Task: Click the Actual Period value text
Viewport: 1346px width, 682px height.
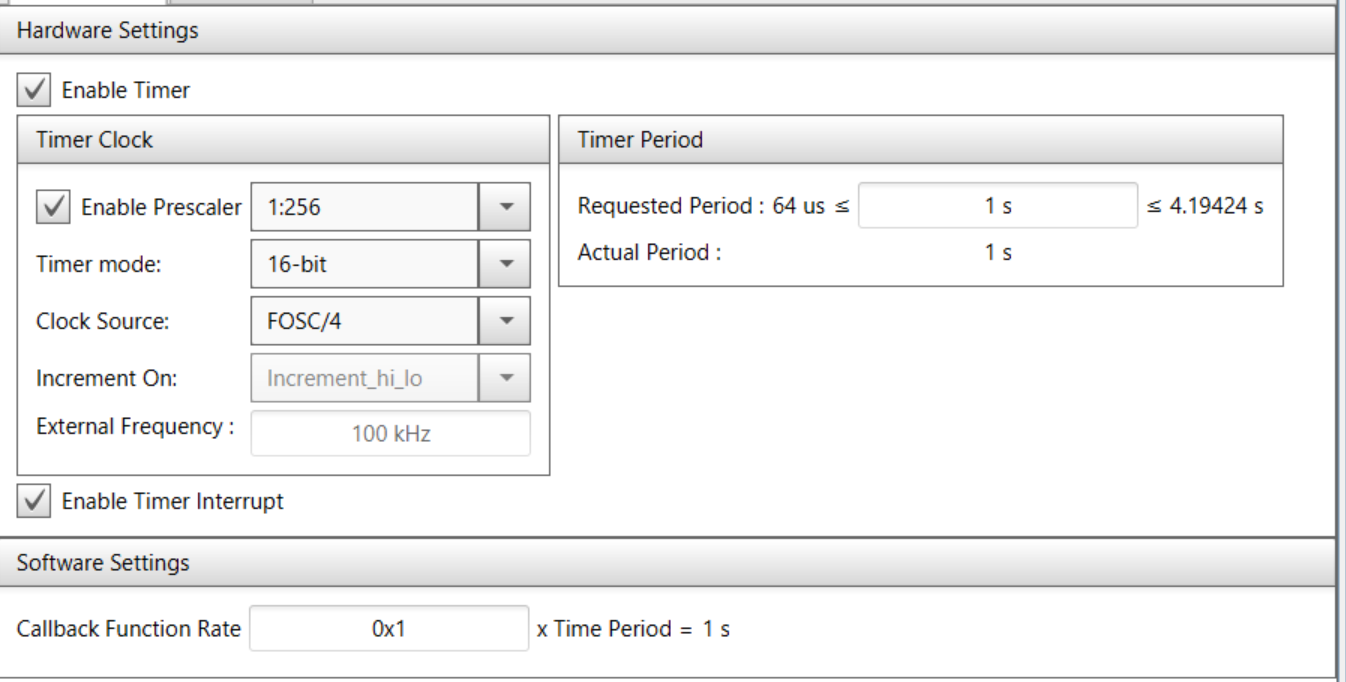Action: coord(997,253)
